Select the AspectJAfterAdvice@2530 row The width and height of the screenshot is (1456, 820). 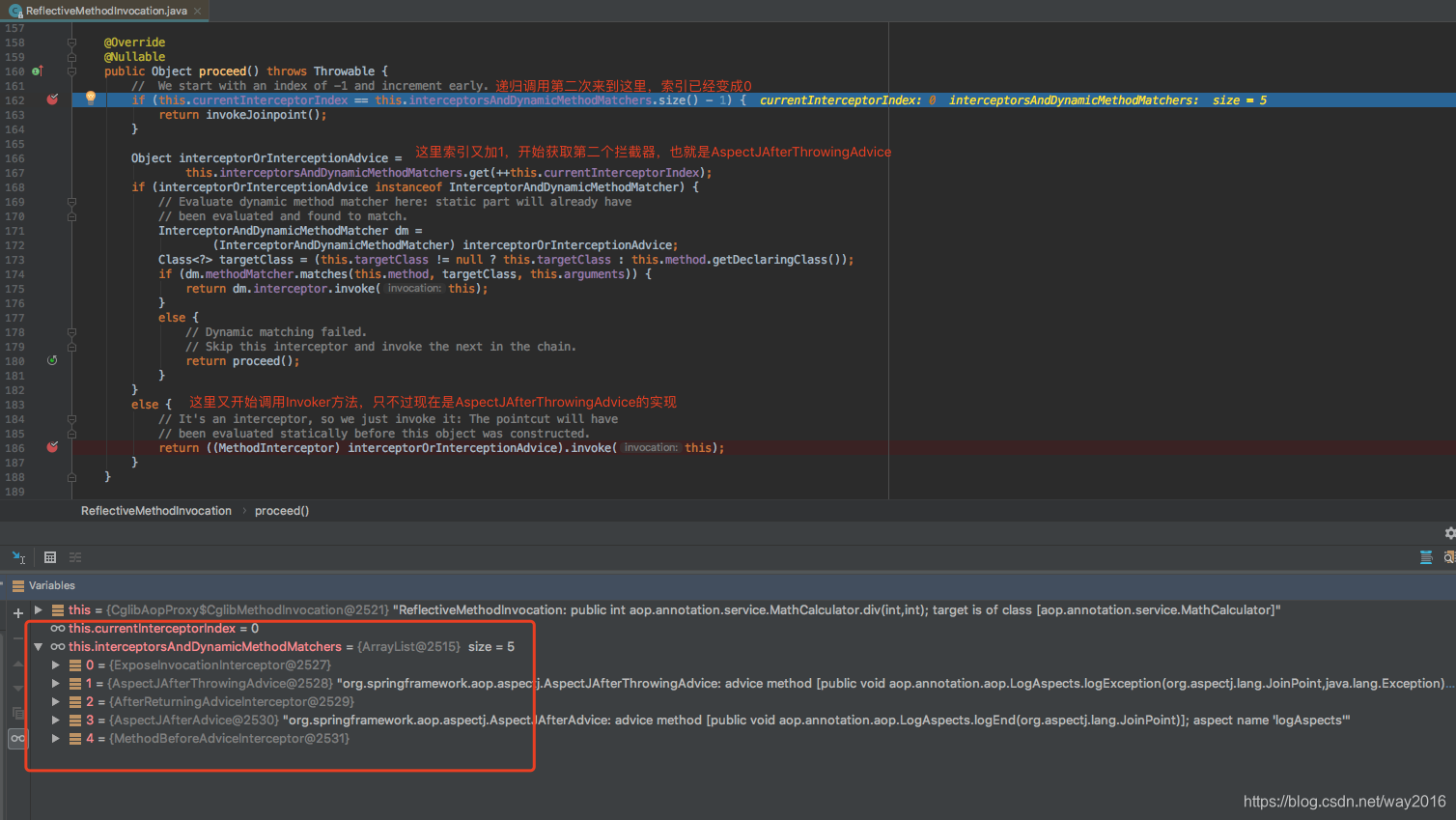pyautogui.click(x=742, y=720)
